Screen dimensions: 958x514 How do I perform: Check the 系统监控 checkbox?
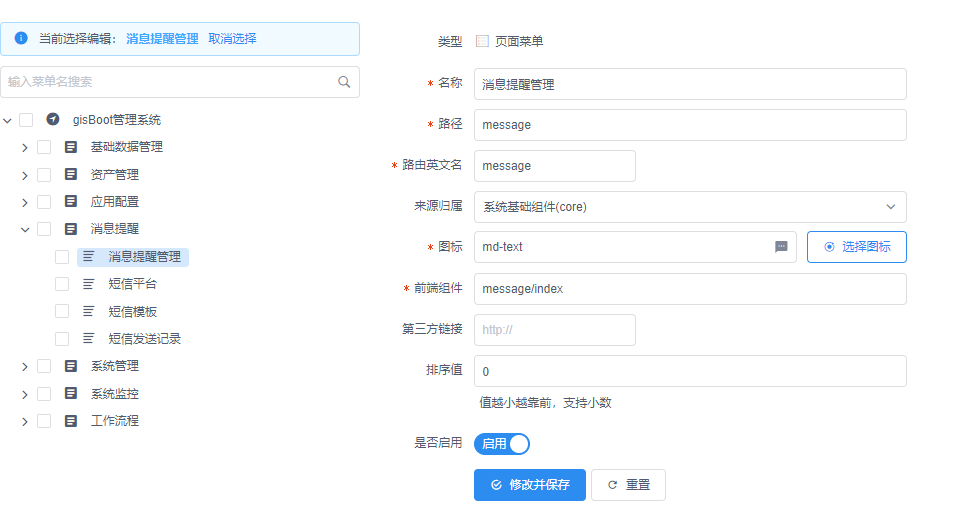[44, 394]
